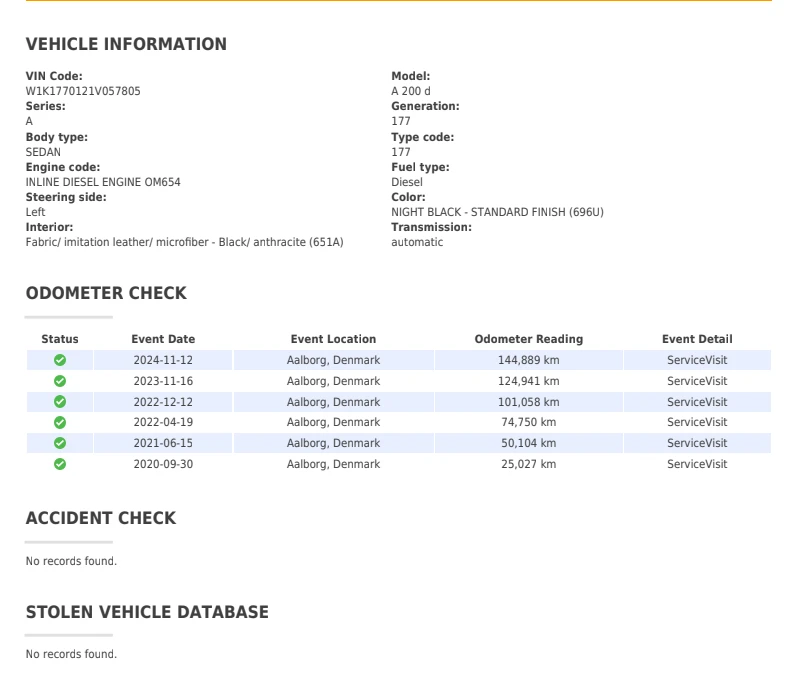Click the Stolen Vehicle Database heading
The image size is (787, 680).
(147, 612)
